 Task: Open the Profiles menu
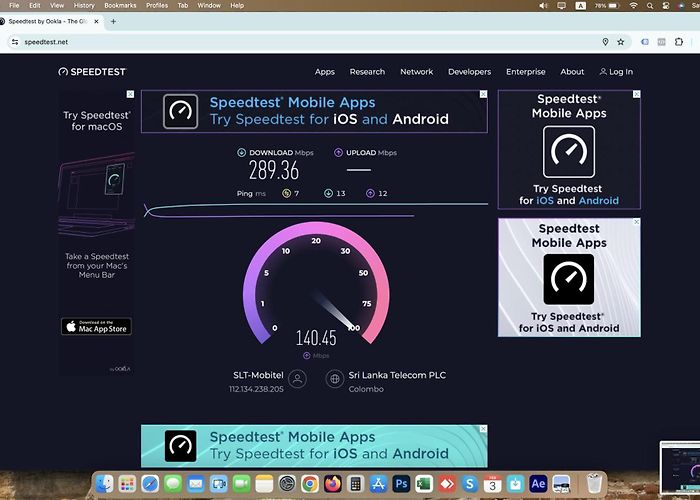[157, 5]
